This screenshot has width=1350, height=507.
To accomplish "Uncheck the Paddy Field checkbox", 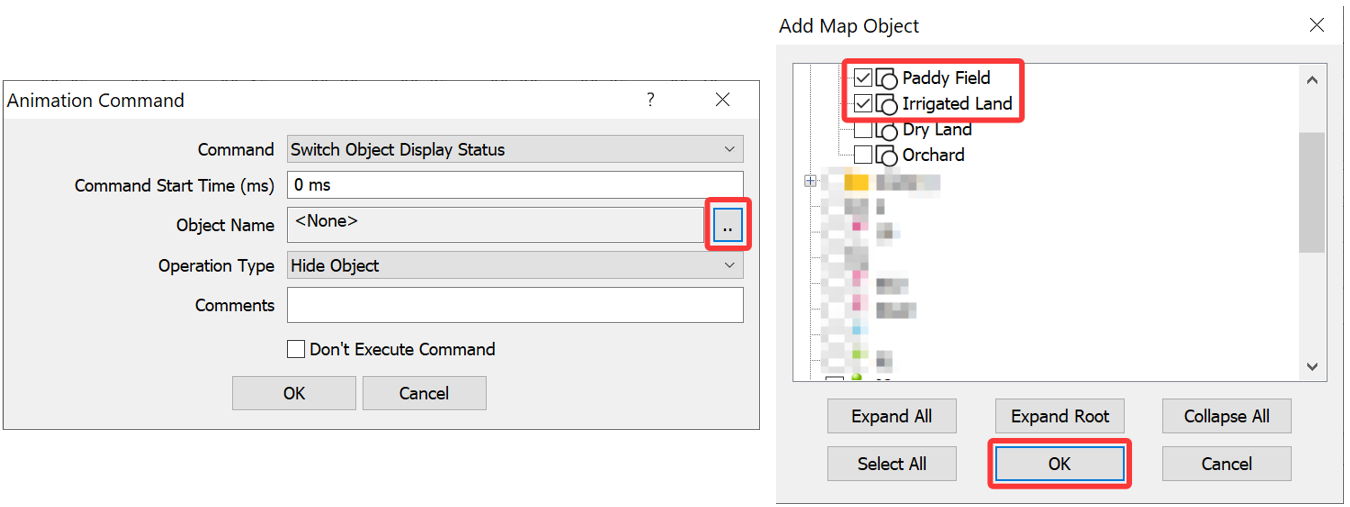I will click(863, 78).
